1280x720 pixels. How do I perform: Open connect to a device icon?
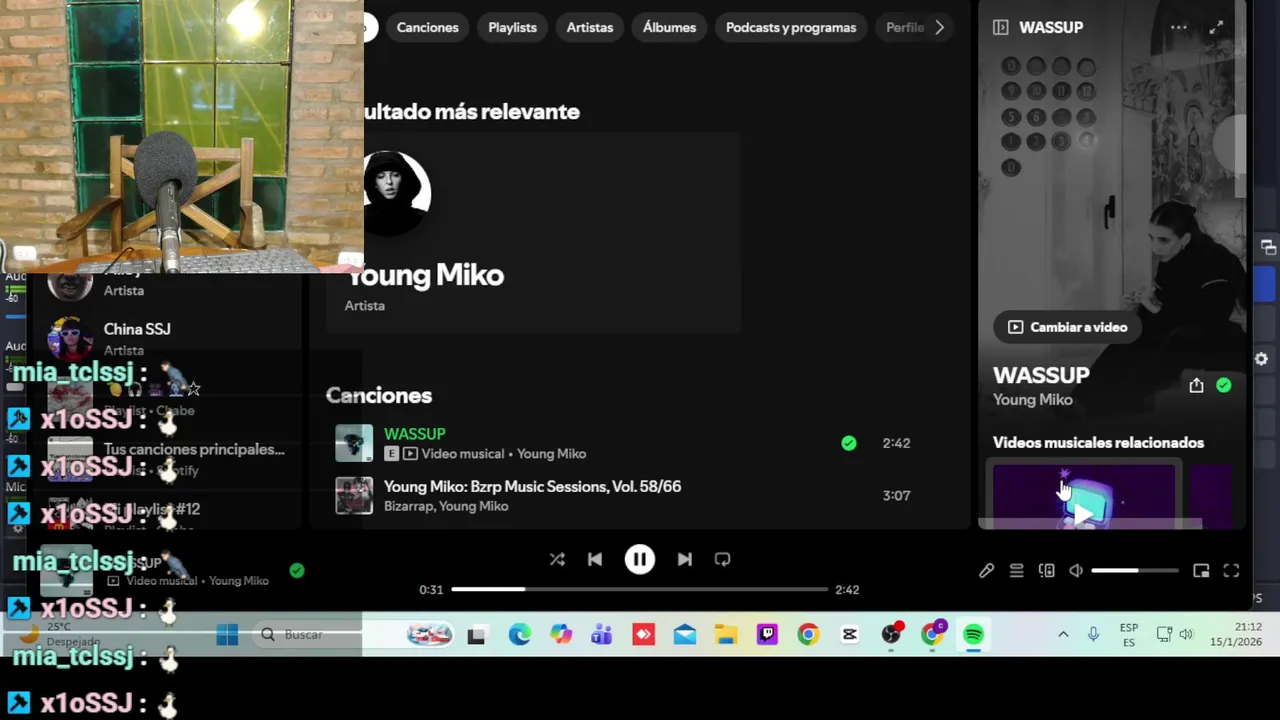(x=1046, y=570)
